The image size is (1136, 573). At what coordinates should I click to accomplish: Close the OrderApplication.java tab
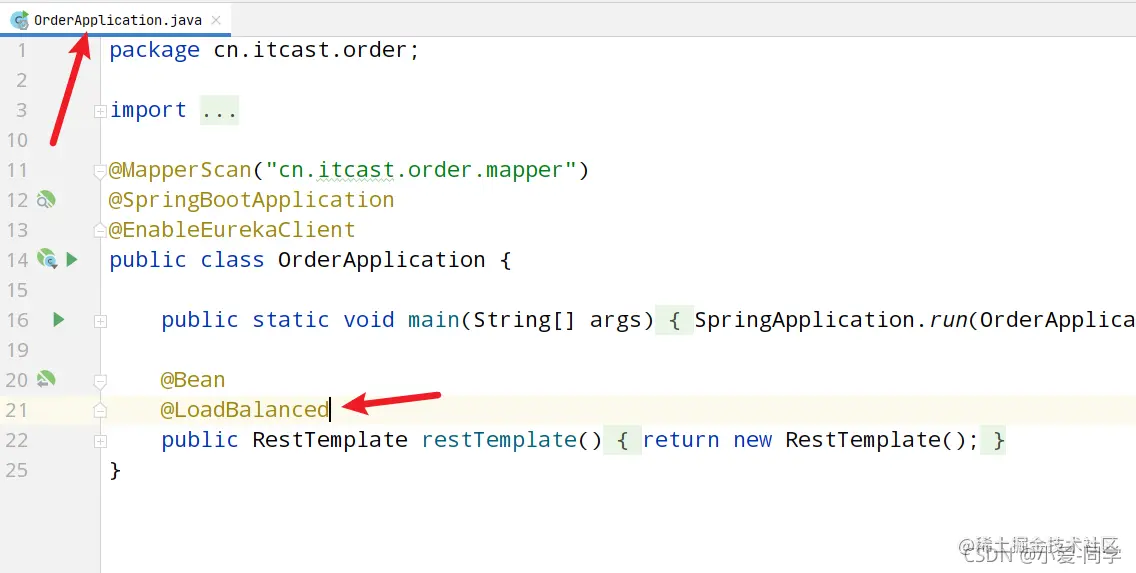click(x=216, y=20)
